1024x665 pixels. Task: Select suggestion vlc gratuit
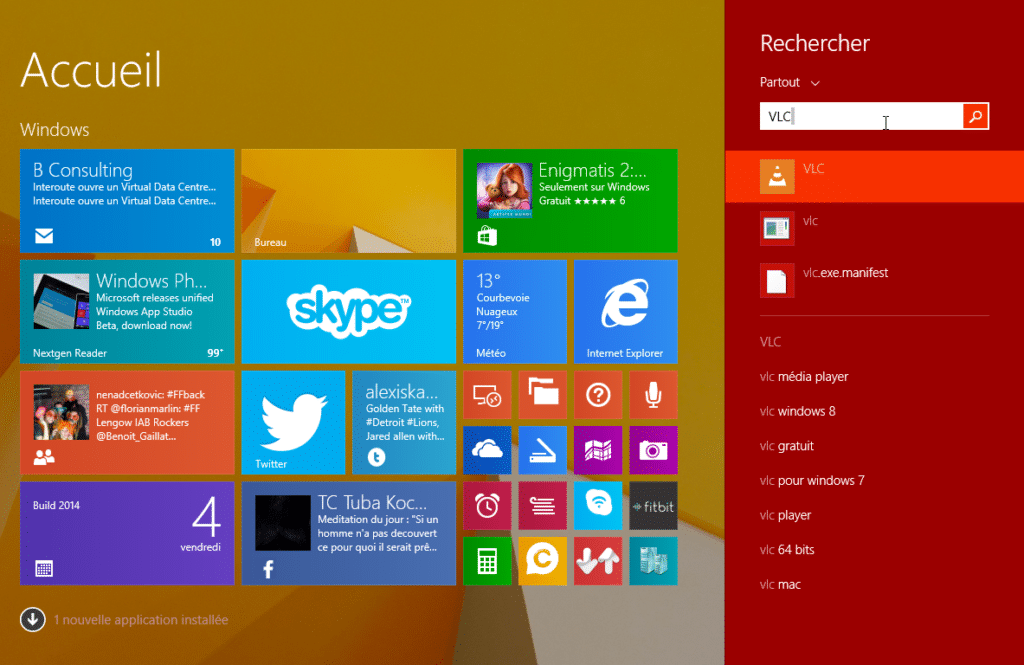coord(786,446)
